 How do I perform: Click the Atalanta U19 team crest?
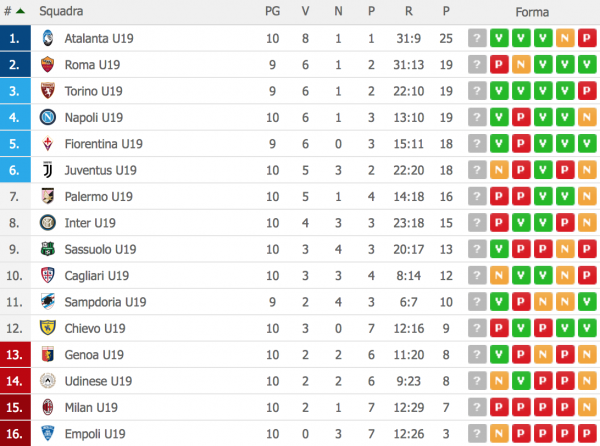tap(47, 39)
